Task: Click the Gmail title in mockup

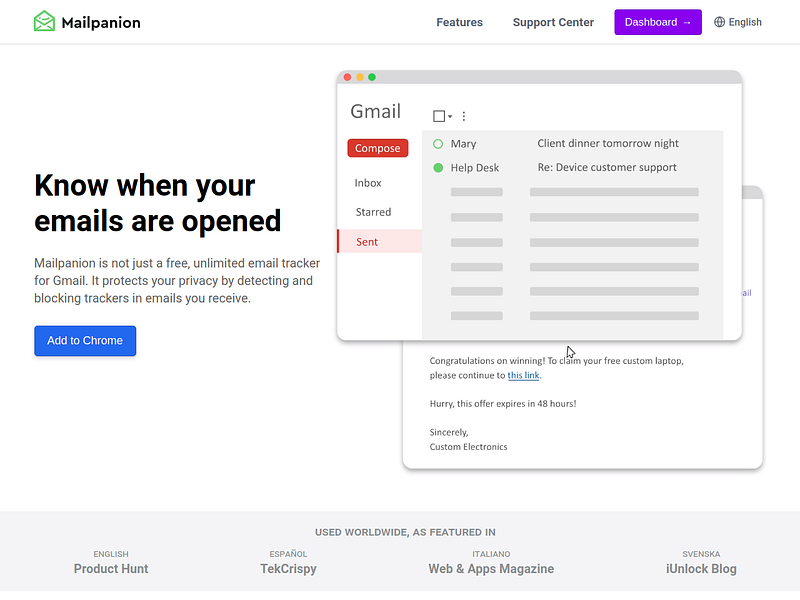Action: pyautogui.click(x=376, y=111)
